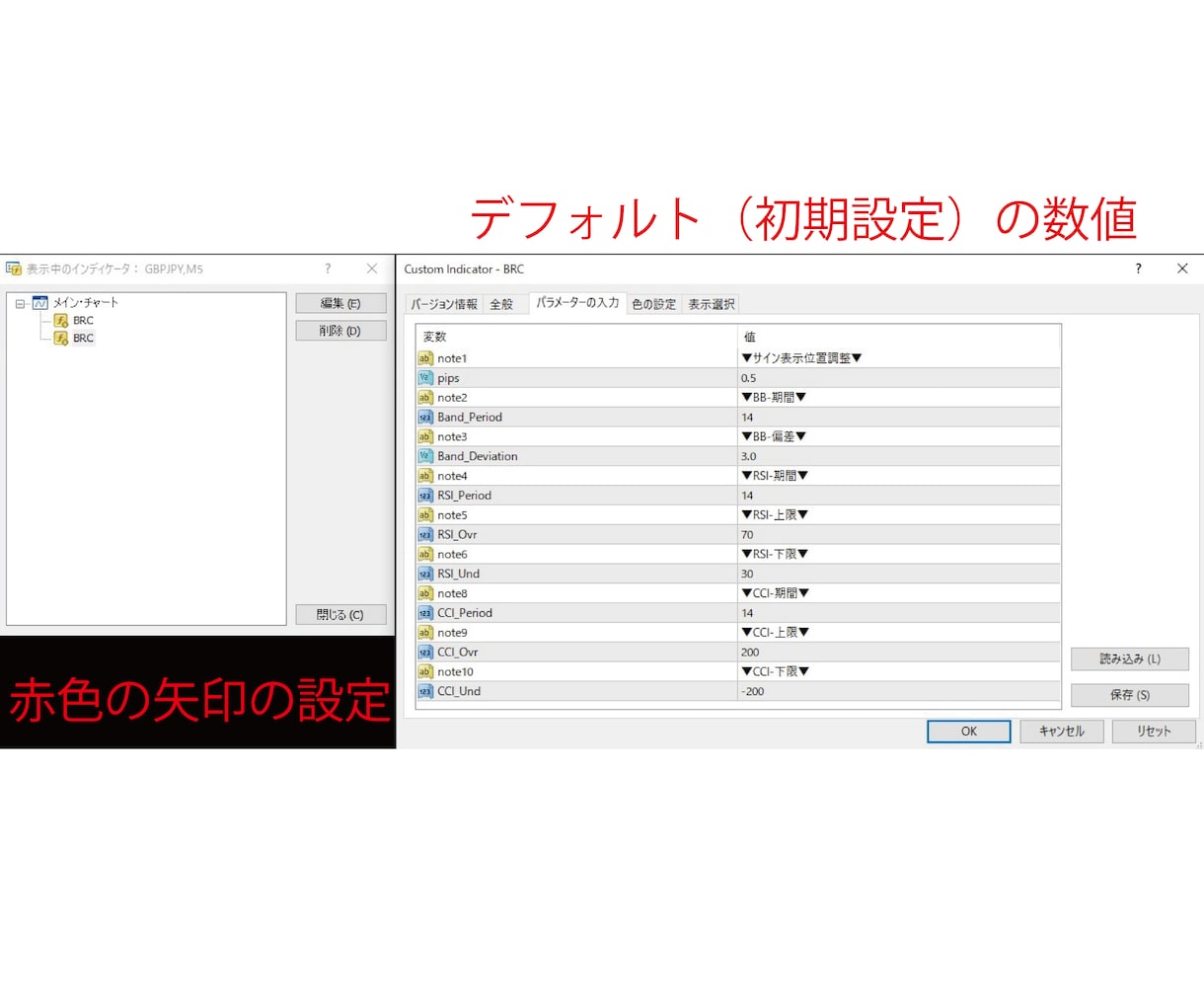Select the first BRC tree item

click(83, 321)
